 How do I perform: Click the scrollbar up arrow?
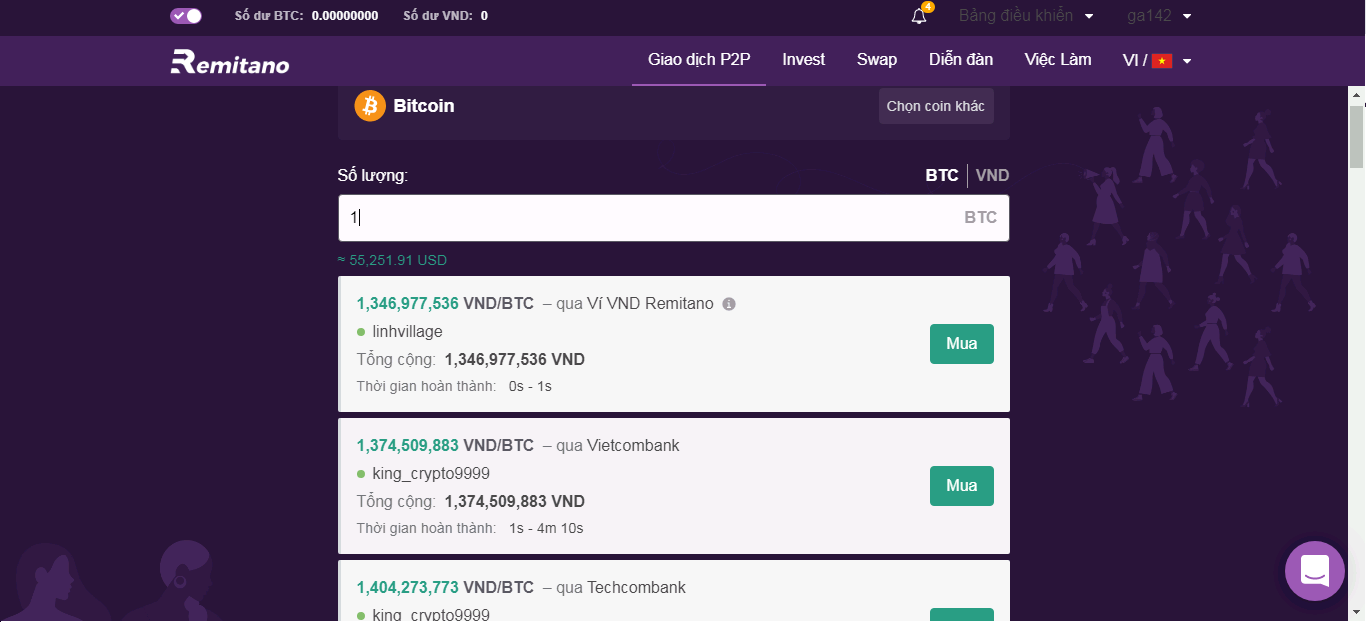point(1357,95)
